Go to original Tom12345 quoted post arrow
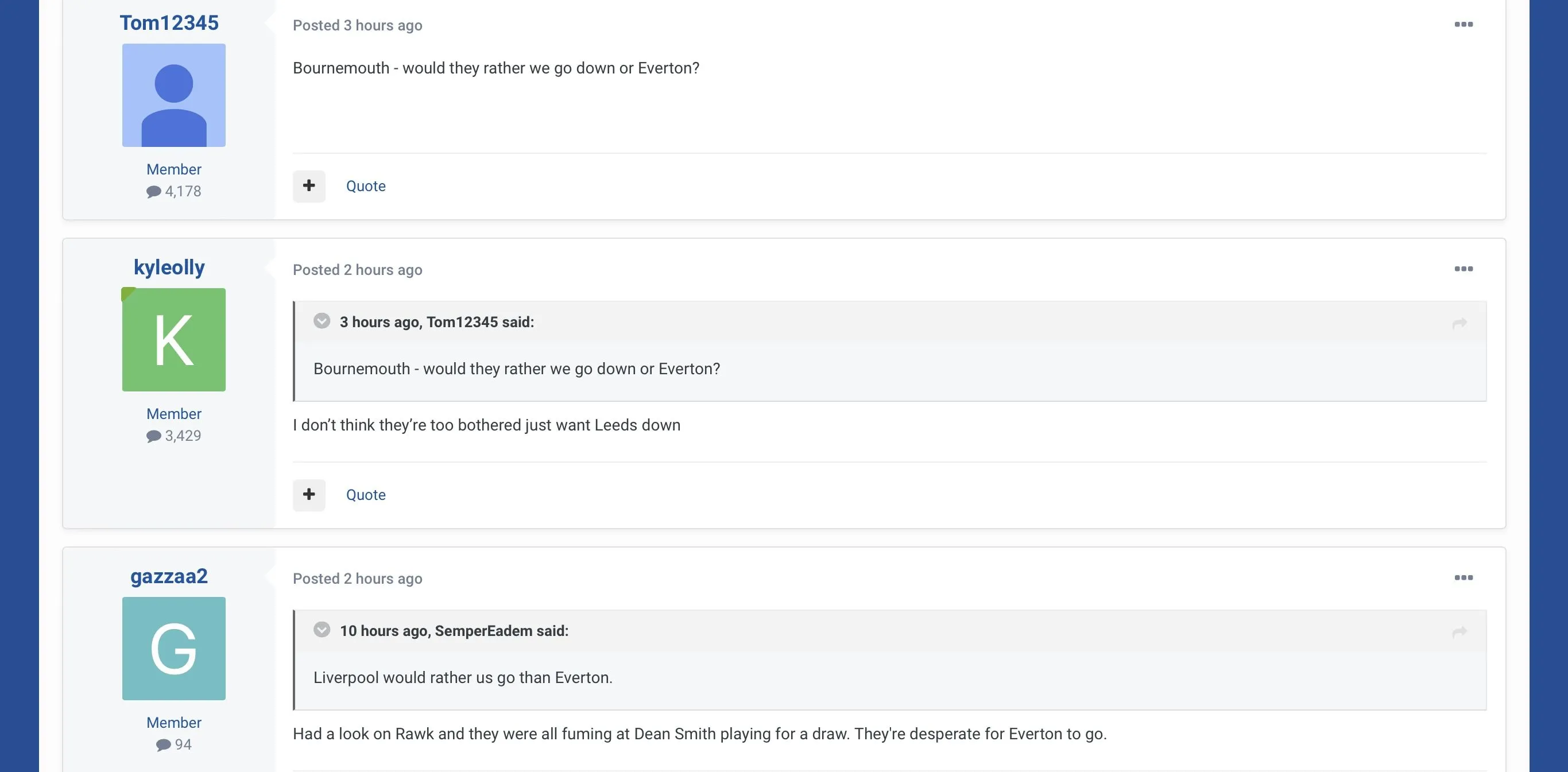 1459,323
